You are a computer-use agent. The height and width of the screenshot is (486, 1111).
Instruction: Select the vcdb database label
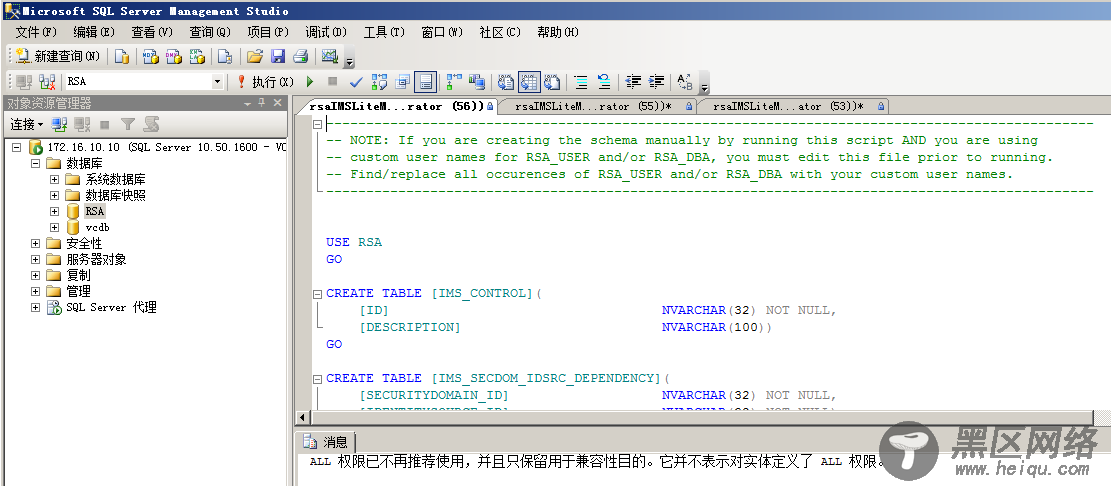(x=98, y=227)
